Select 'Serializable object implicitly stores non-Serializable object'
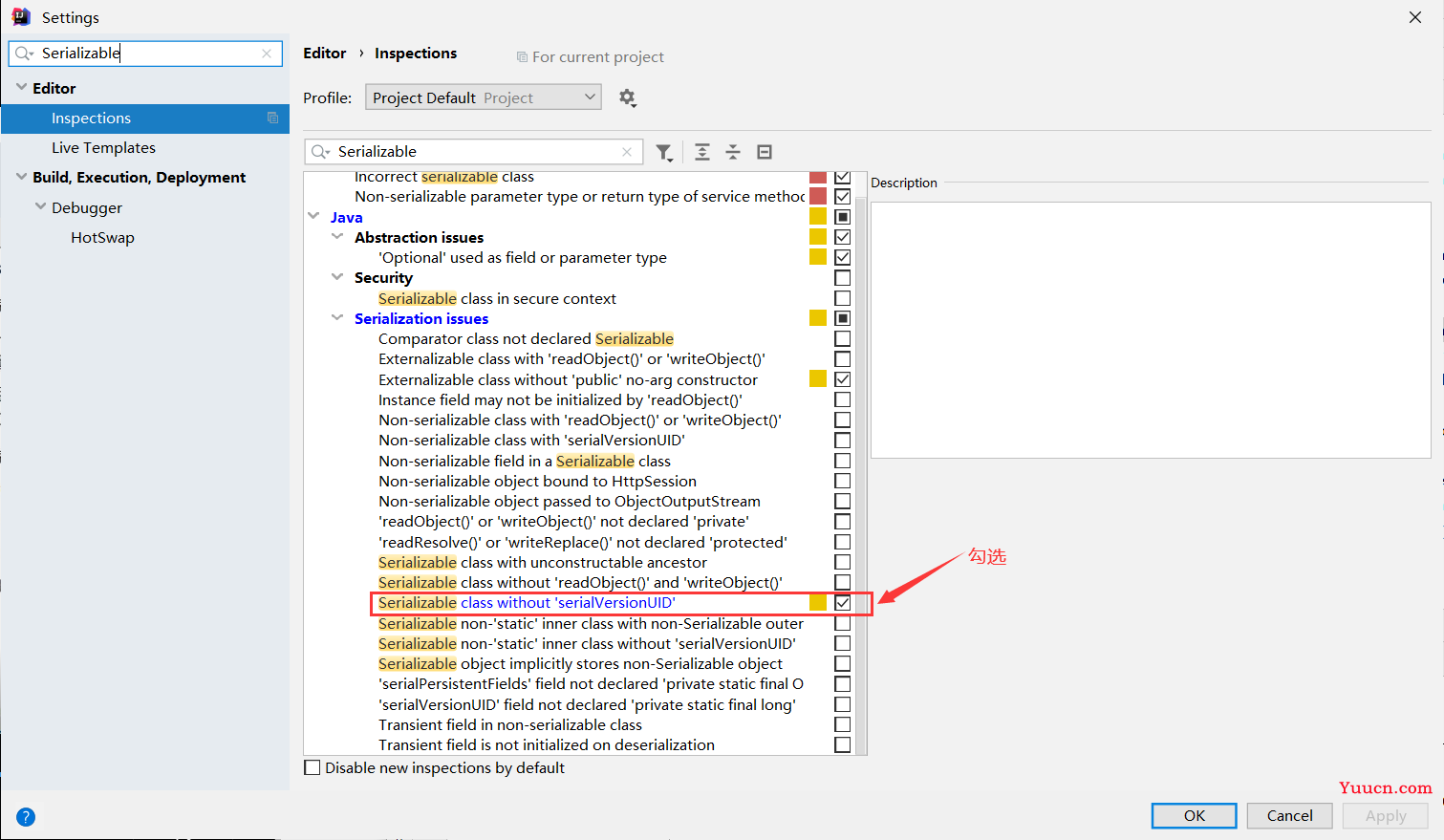Viewport: 1444px width, 840px height. pos(578,664)
